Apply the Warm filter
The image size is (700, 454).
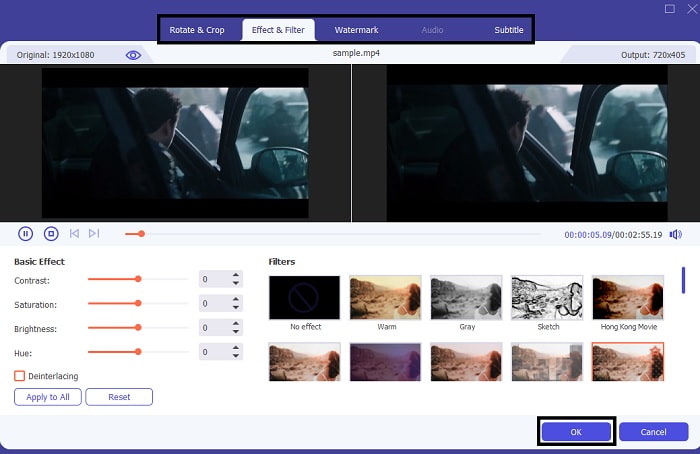click(385, 297)
